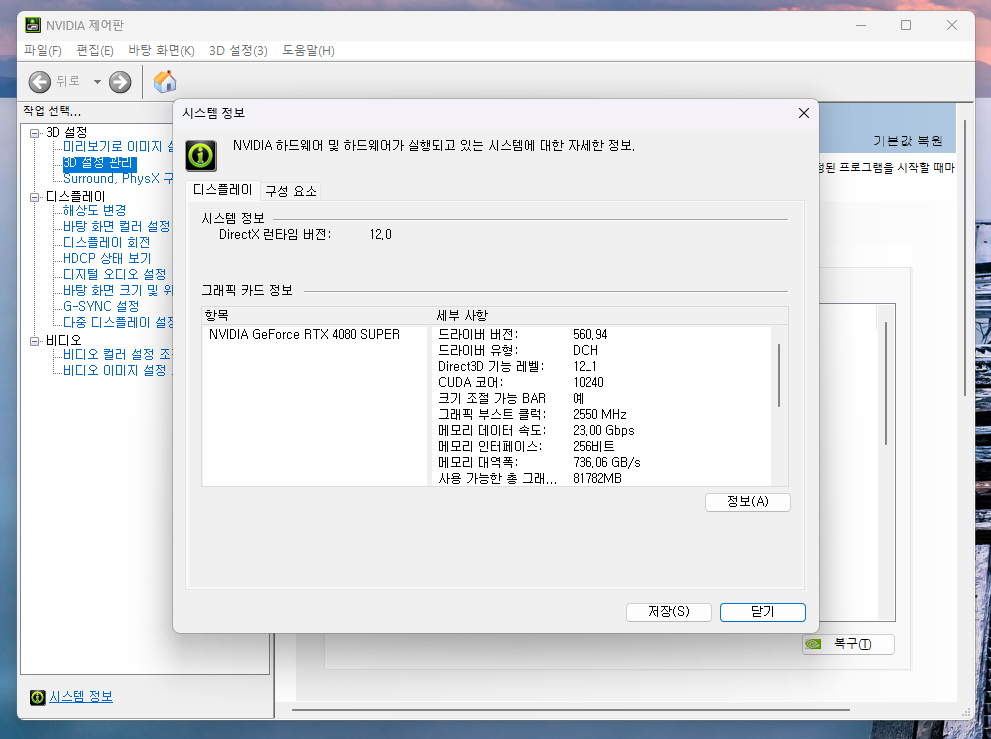This screenshot has width=991, height=739.
Task: Open the home icon in the toolbar
Action: (164, 82)
